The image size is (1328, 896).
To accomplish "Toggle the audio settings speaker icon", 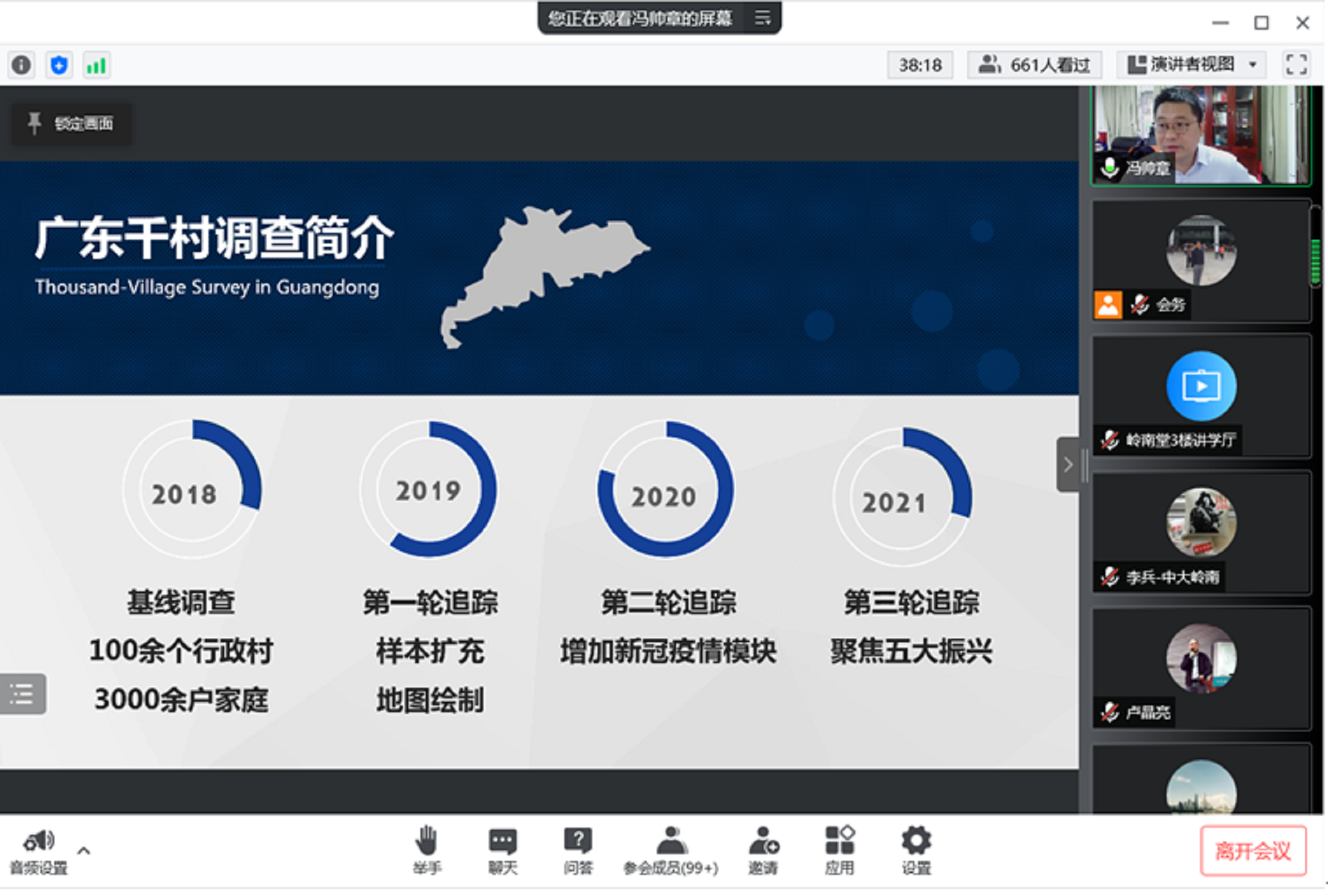I will tap(39, 842).
